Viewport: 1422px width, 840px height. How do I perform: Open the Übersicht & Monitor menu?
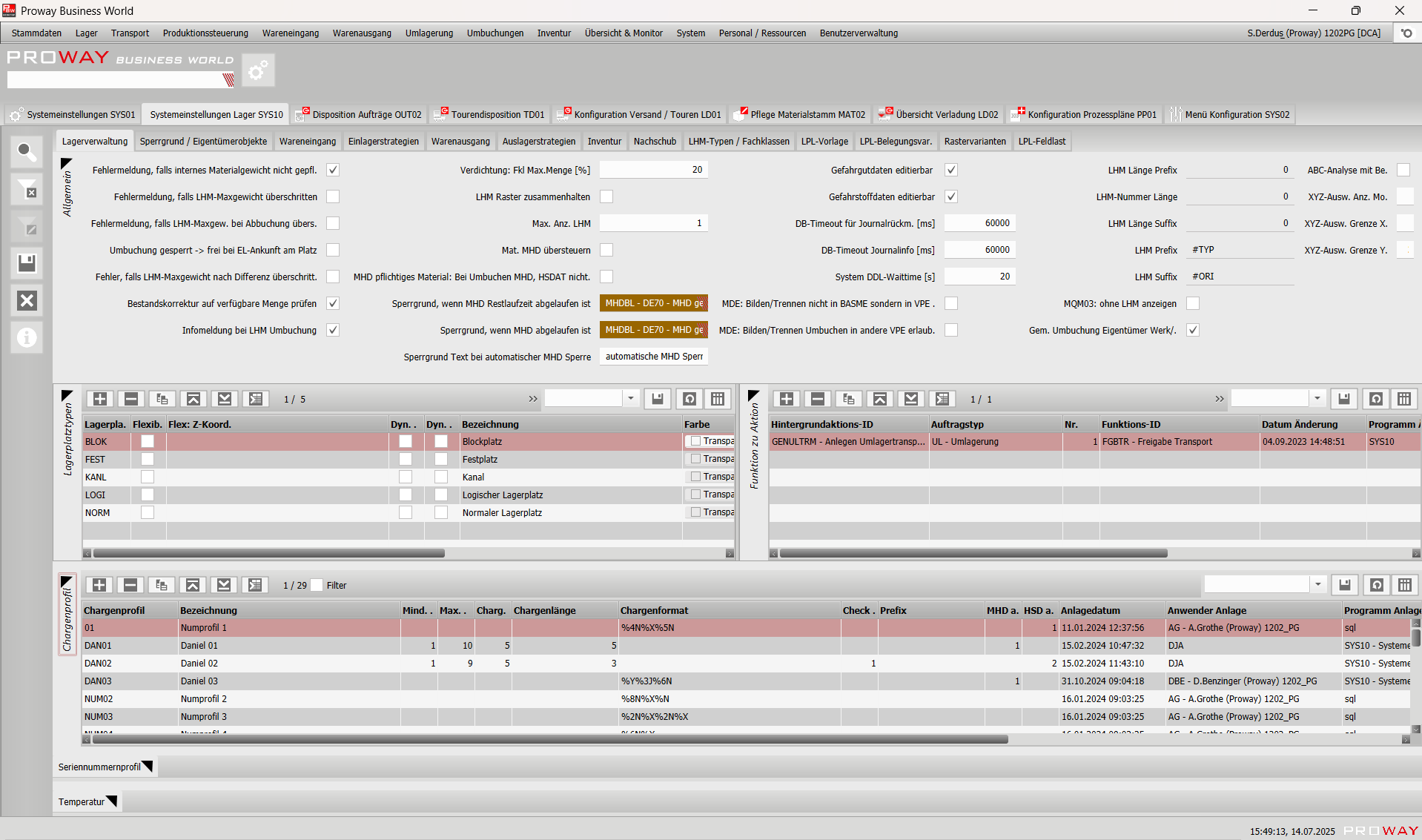pos(624,33)
